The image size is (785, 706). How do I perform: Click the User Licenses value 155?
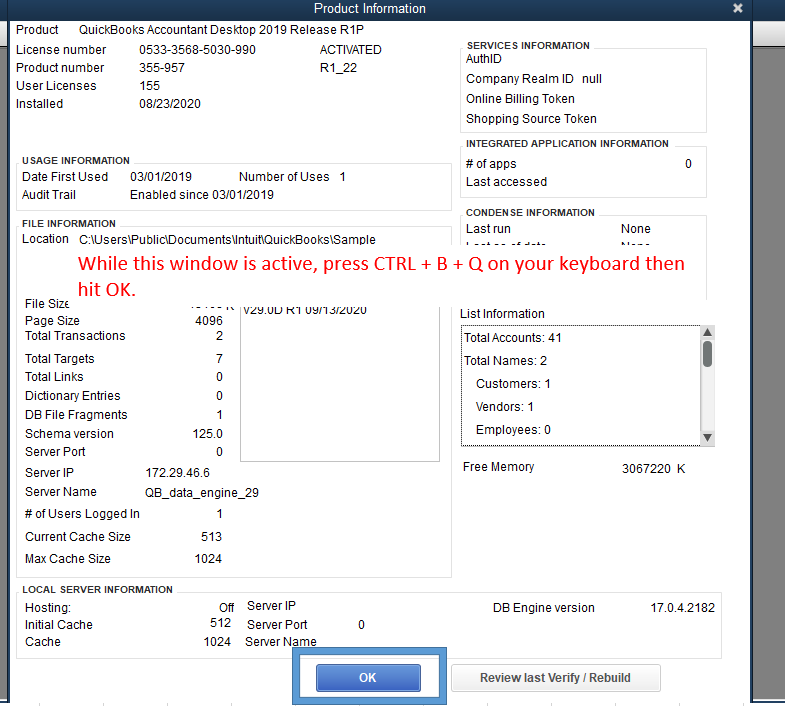150,86
